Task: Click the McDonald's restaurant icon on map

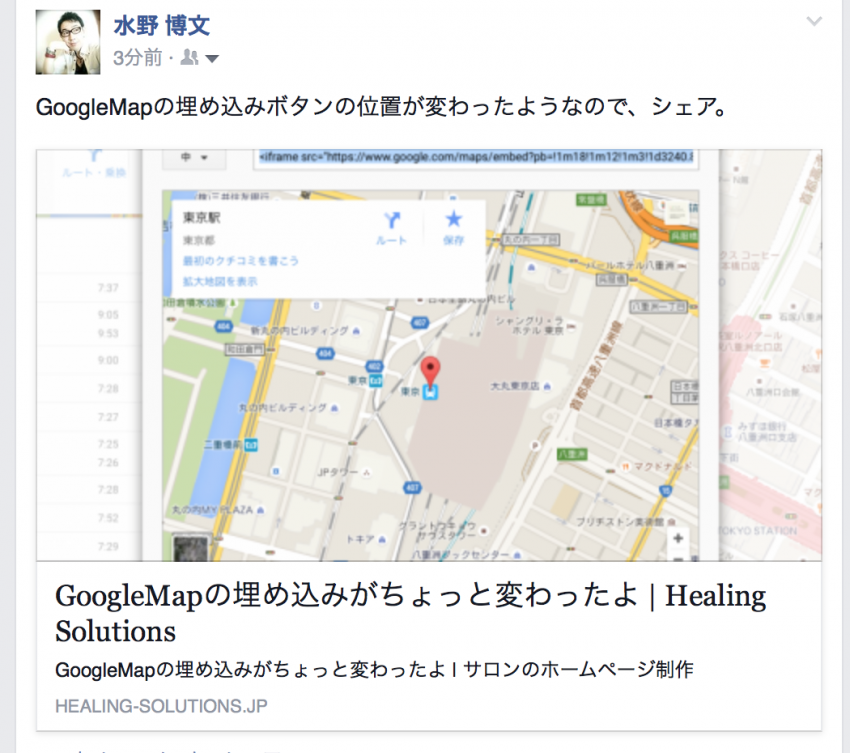Action: coord(626,466)
